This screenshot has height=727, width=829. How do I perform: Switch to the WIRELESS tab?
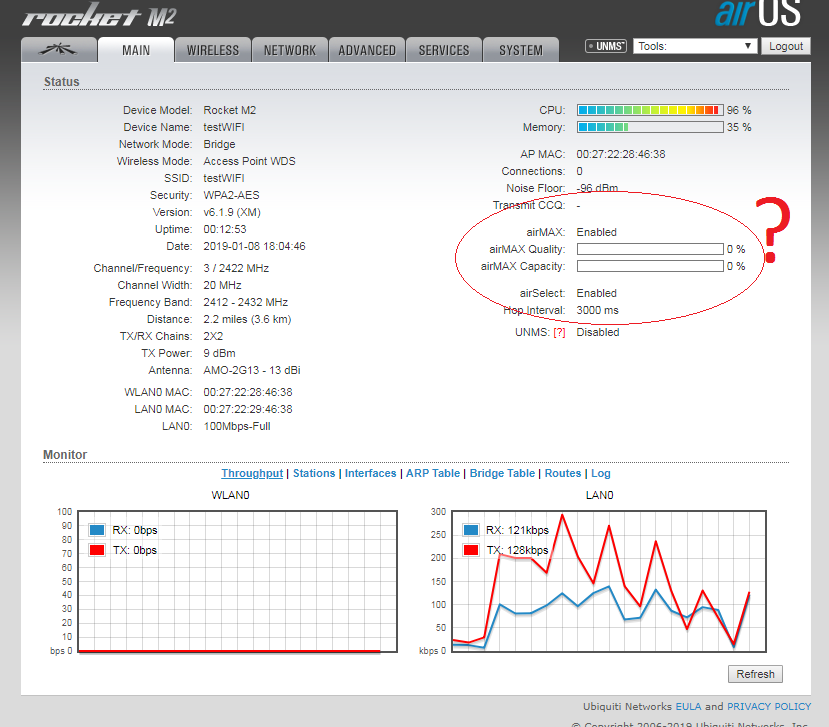click(212, 50)
